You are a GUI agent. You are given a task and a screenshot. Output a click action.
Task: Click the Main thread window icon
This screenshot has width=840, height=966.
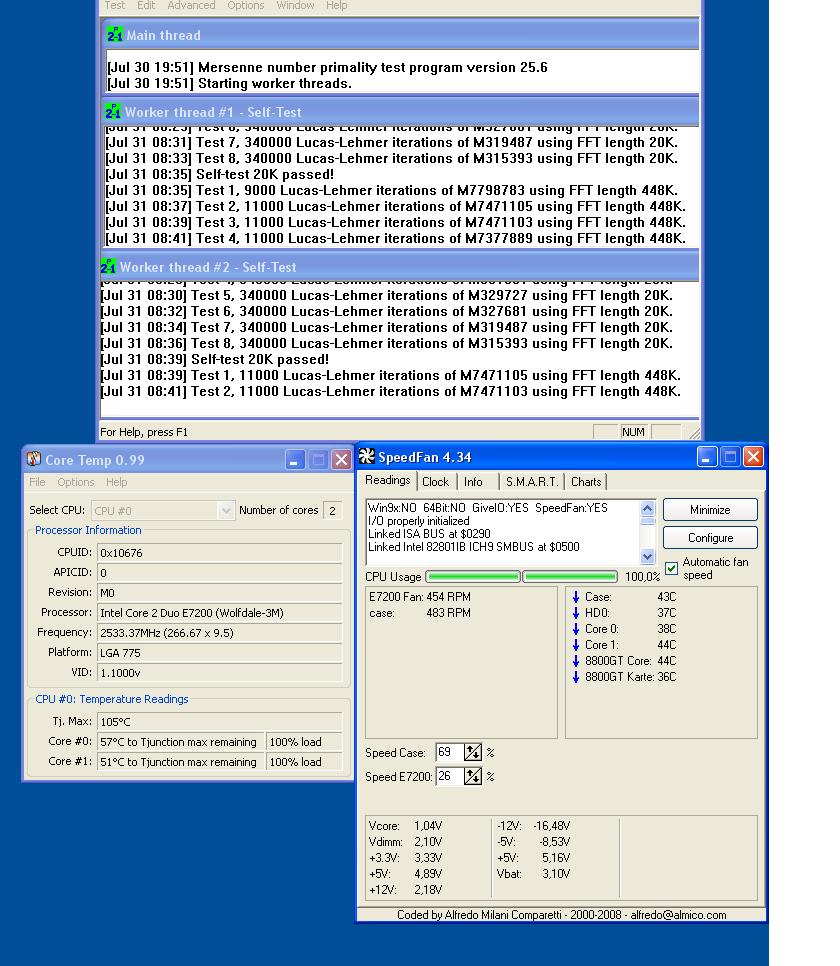(115, 34)
